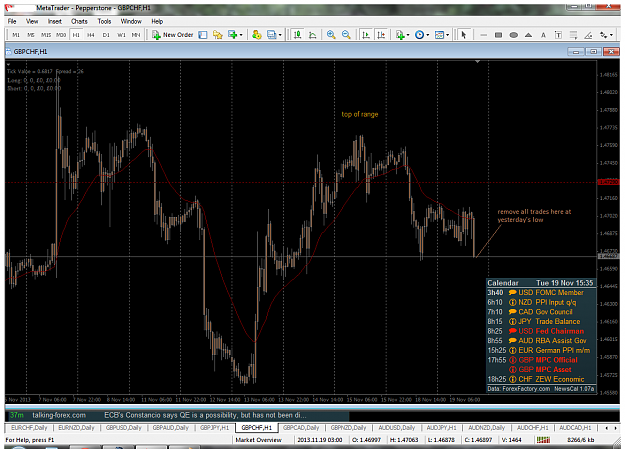
Task: Expand the clock periodicity dropdown
Action: [x=428, y=35]
